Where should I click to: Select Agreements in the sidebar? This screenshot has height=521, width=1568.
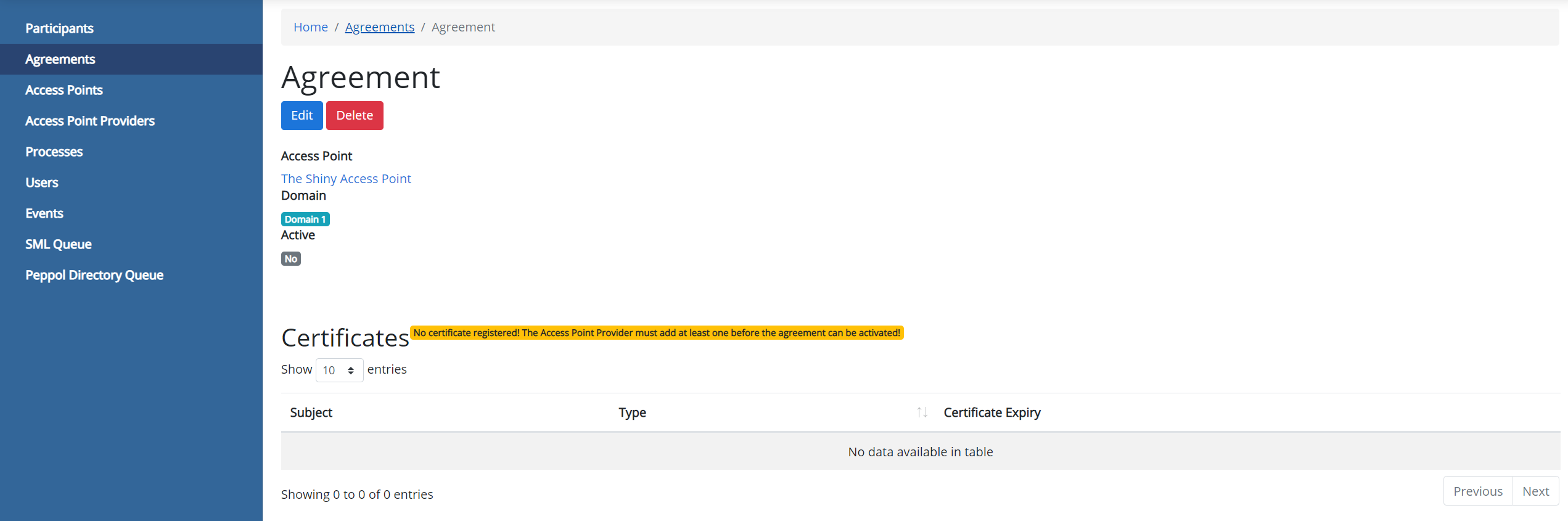coord(60,59)
